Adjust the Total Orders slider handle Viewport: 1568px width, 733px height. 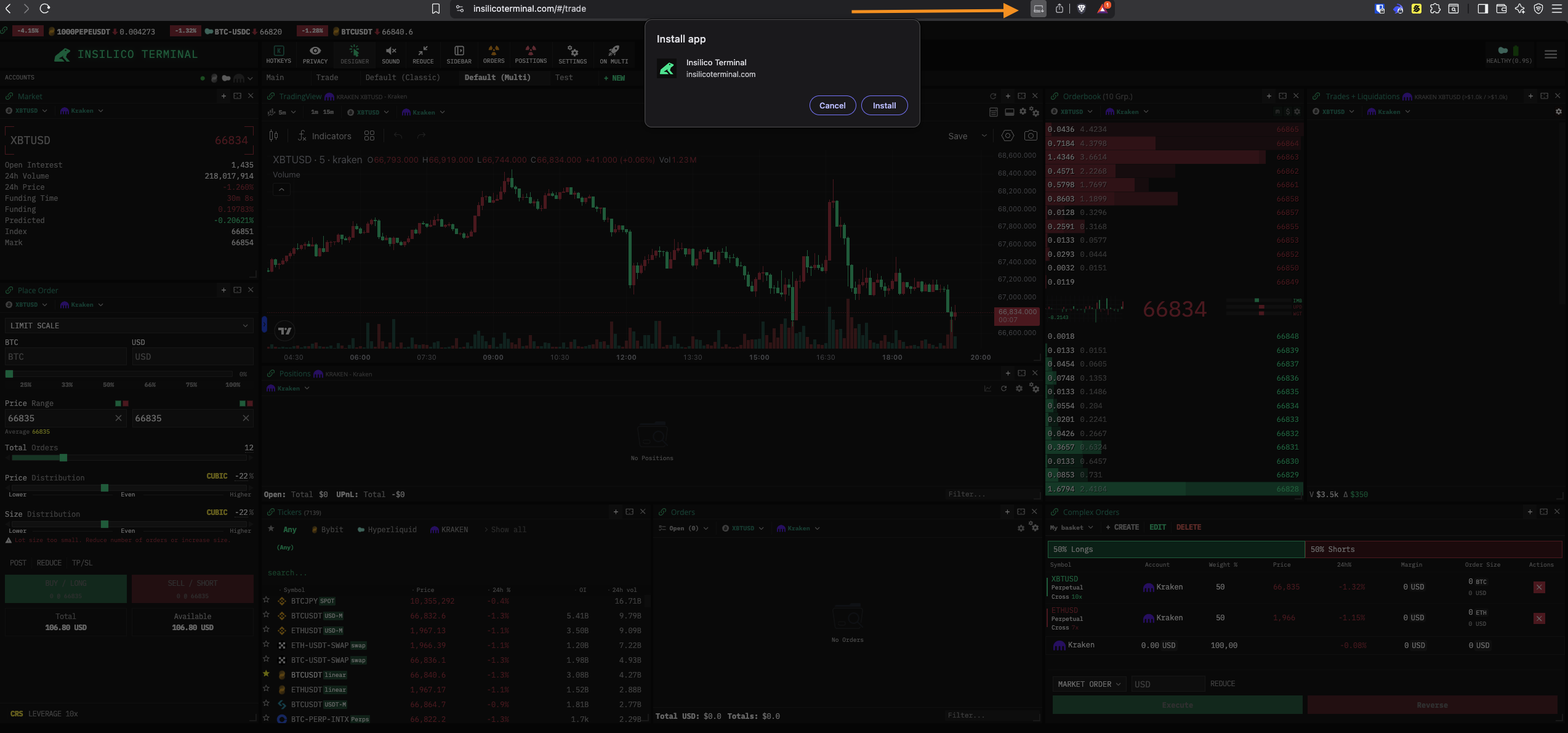[x=63, y=458]
